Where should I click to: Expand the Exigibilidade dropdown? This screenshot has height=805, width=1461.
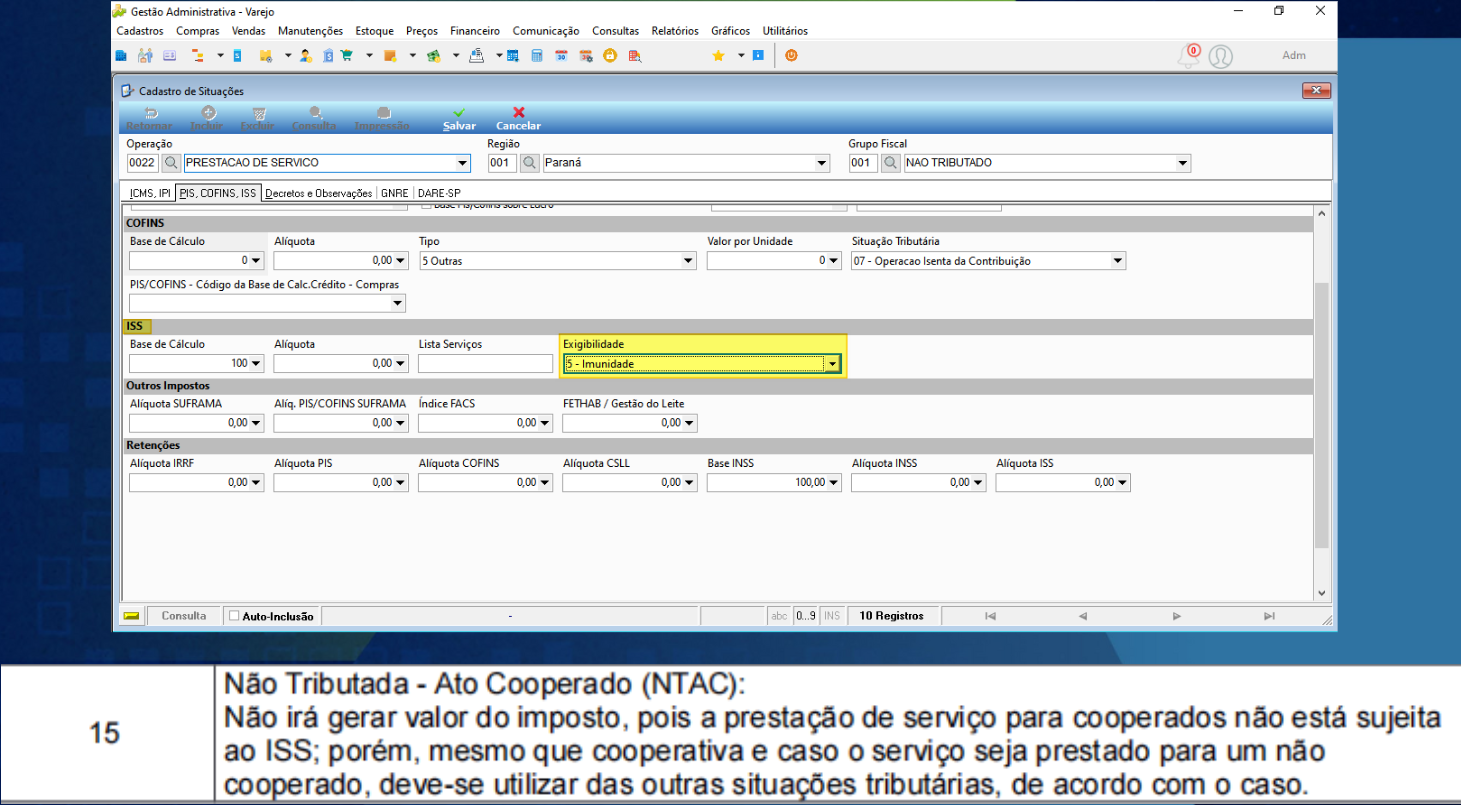(x=832, y=365)
